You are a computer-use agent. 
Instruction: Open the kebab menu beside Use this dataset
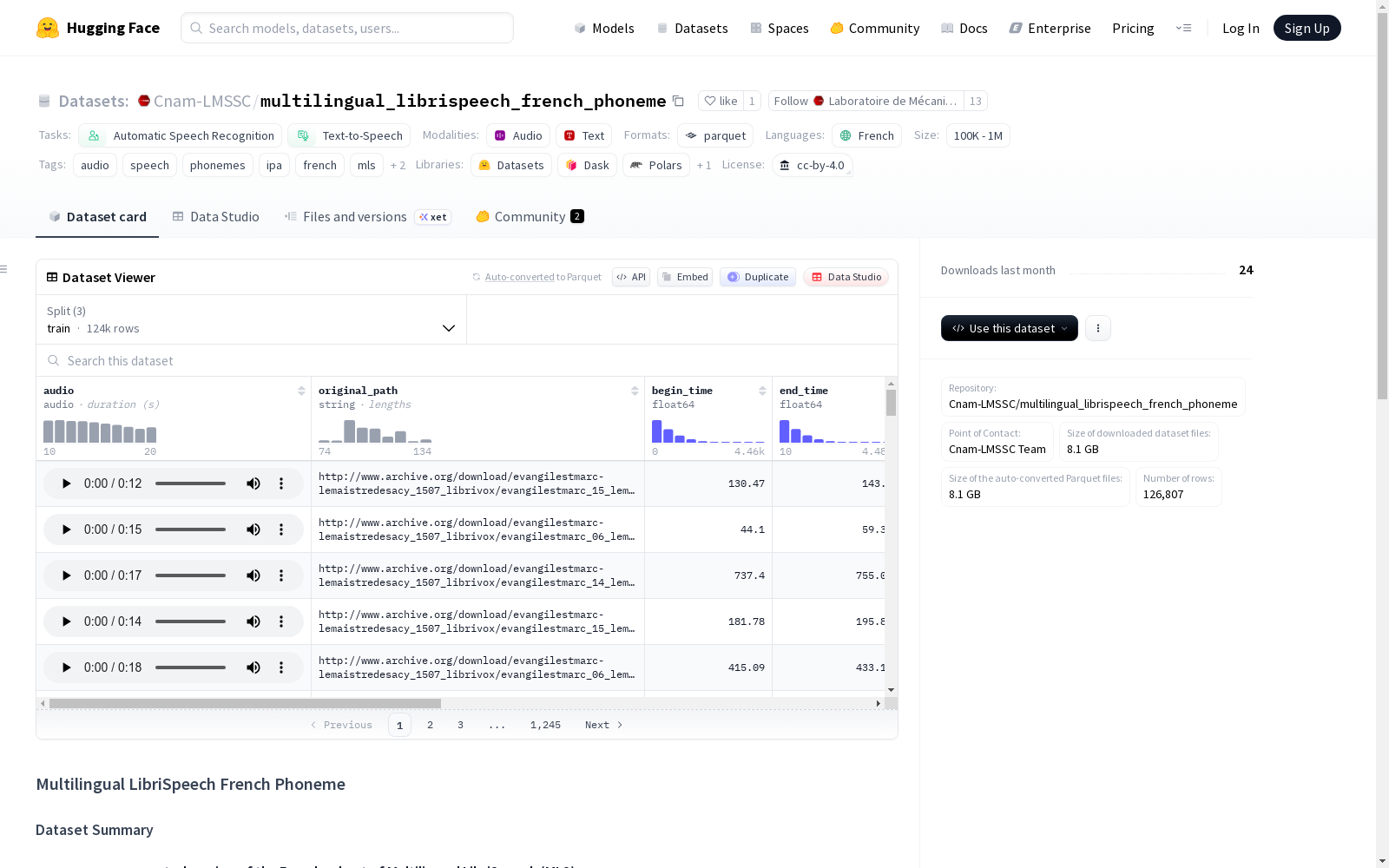coord(1098,328)
